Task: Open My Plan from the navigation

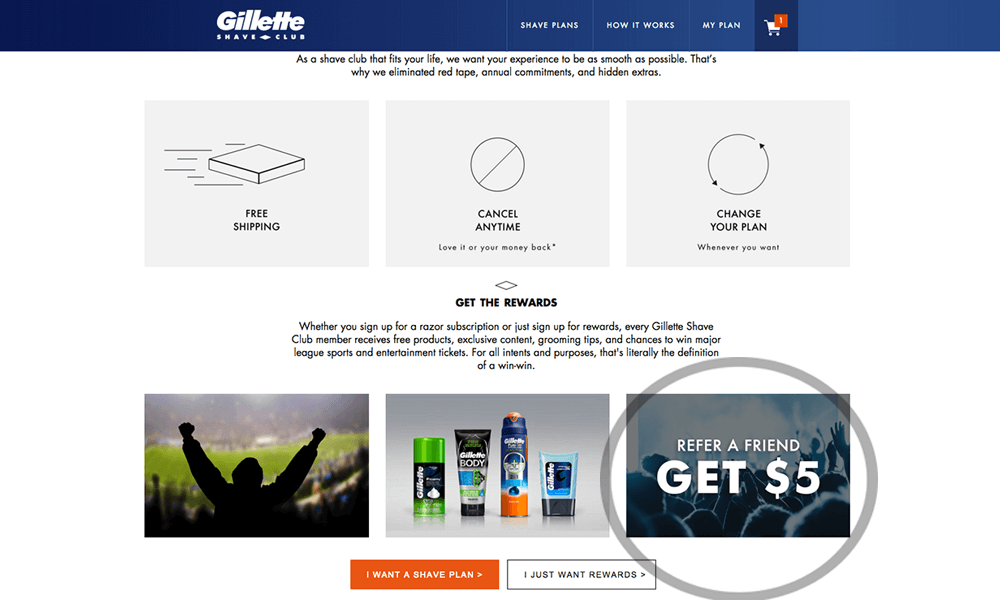Action: coord(721,26)
